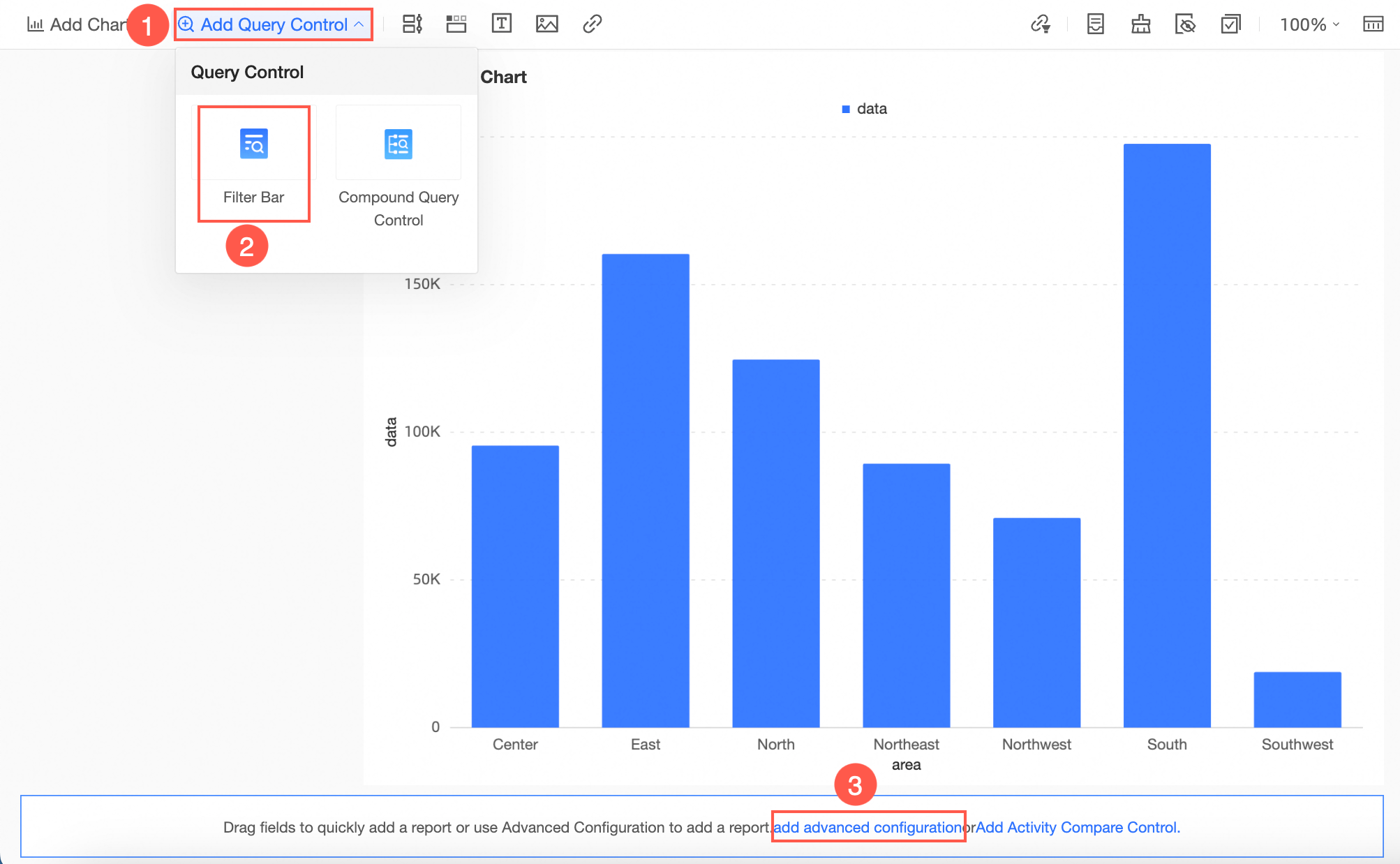Click the checkbox icon in toolbar
The height and width of the screenshot is (864, 1400).
click(x=1230, y=24)
